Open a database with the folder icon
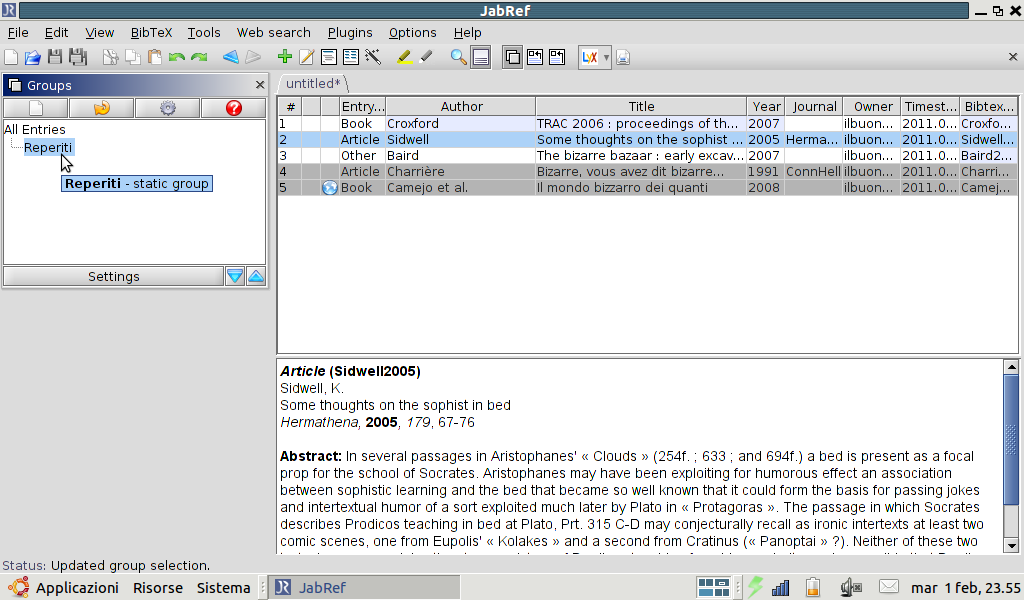 click(x=33, y=57)
